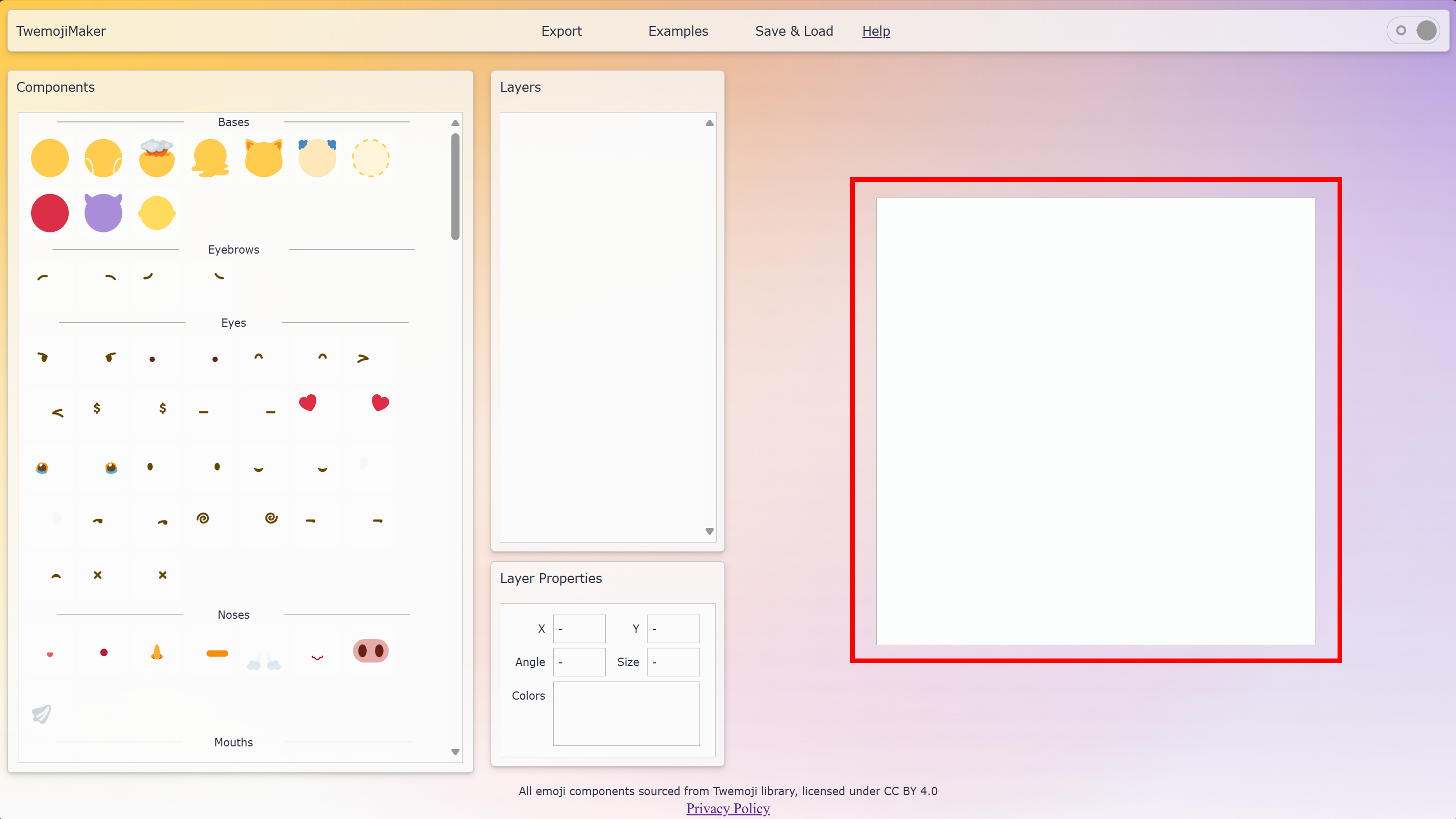Choose the pig snout nose

click(370, 651)
